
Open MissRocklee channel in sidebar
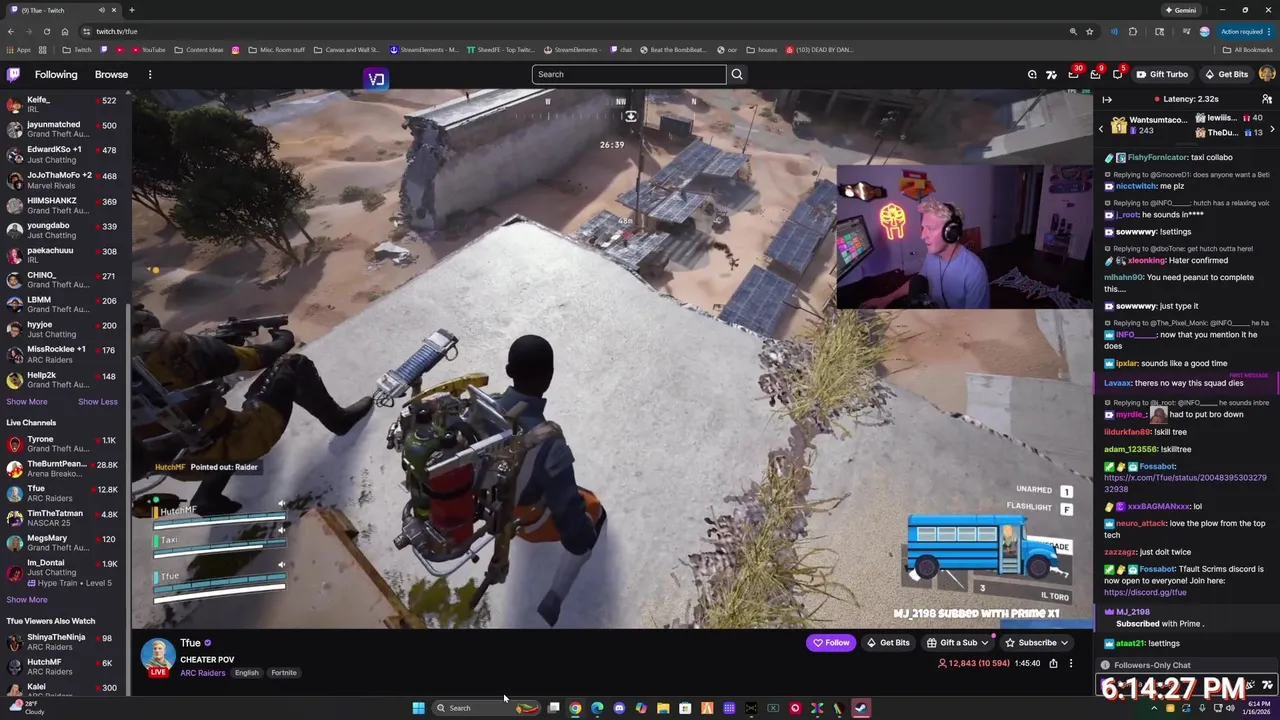click(62, 354)
